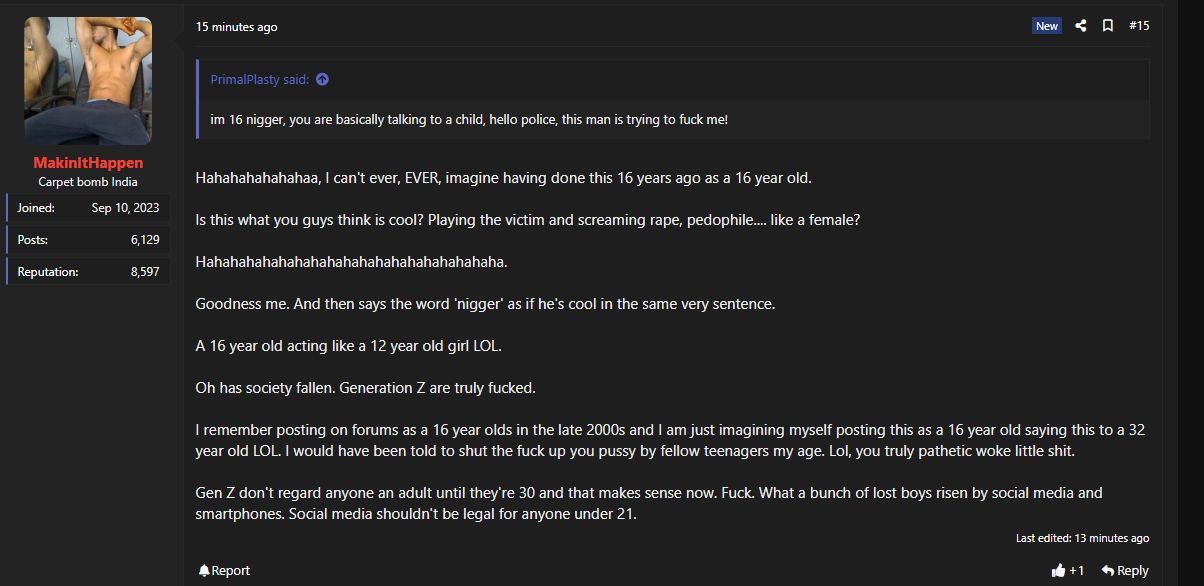
Task: Bookmark this post using the bookmark icon
Action: point(1108,26)
